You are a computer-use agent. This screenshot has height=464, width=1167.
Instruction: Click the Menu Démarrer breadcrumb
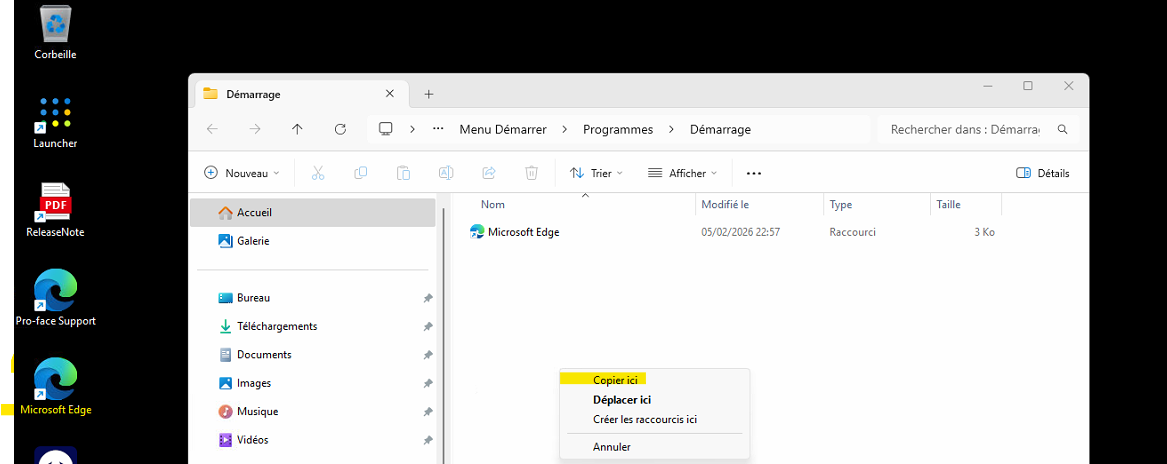[503, 129]
